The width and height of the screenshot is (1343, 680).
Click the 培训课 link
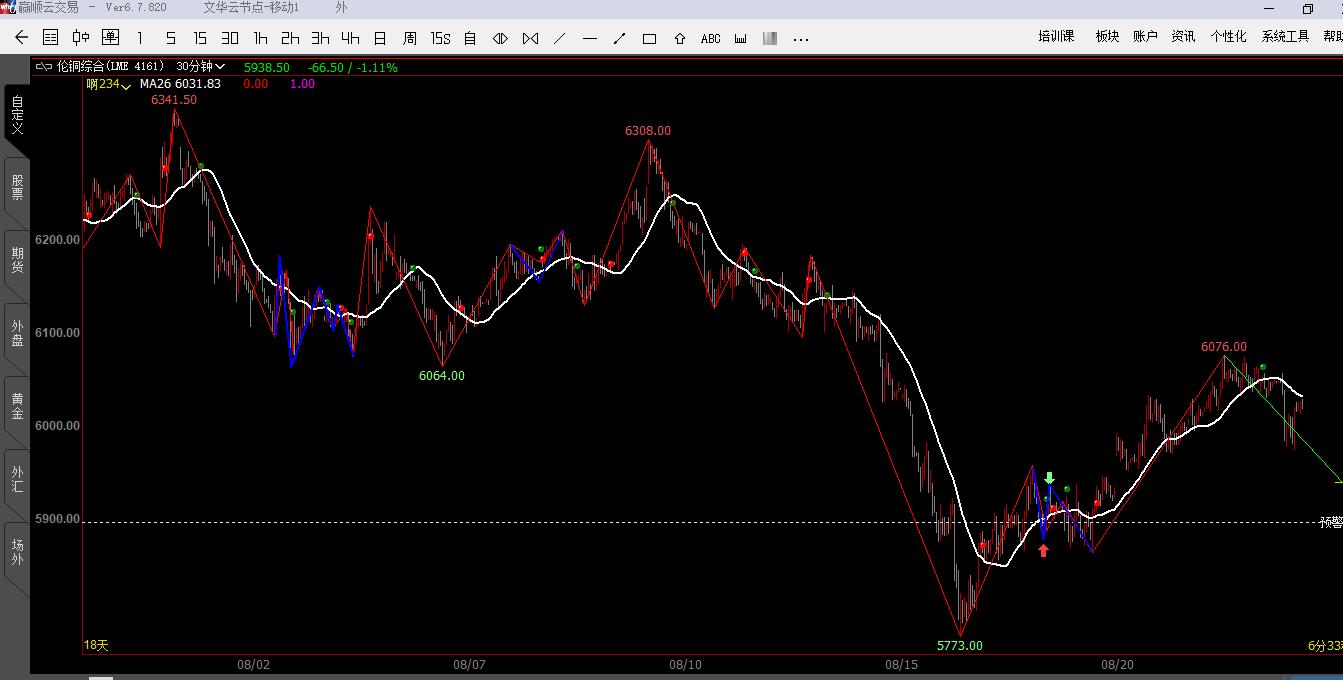(x=1056, y=36)
